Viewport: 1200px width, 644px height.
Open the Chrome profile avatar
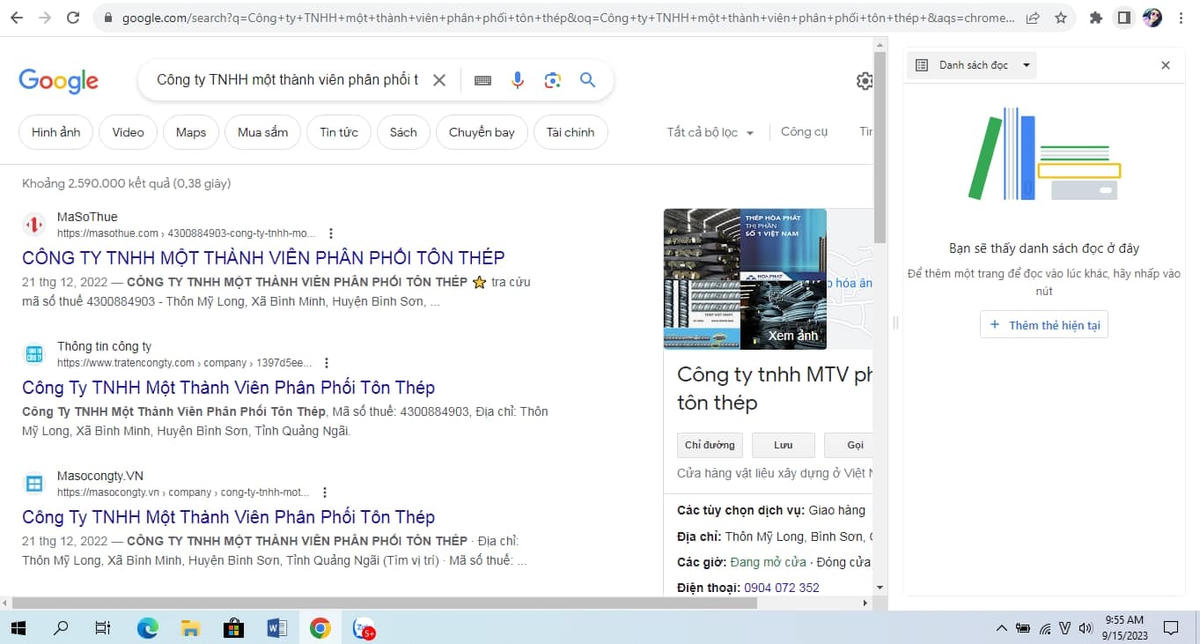click(x=1154, y=17)
